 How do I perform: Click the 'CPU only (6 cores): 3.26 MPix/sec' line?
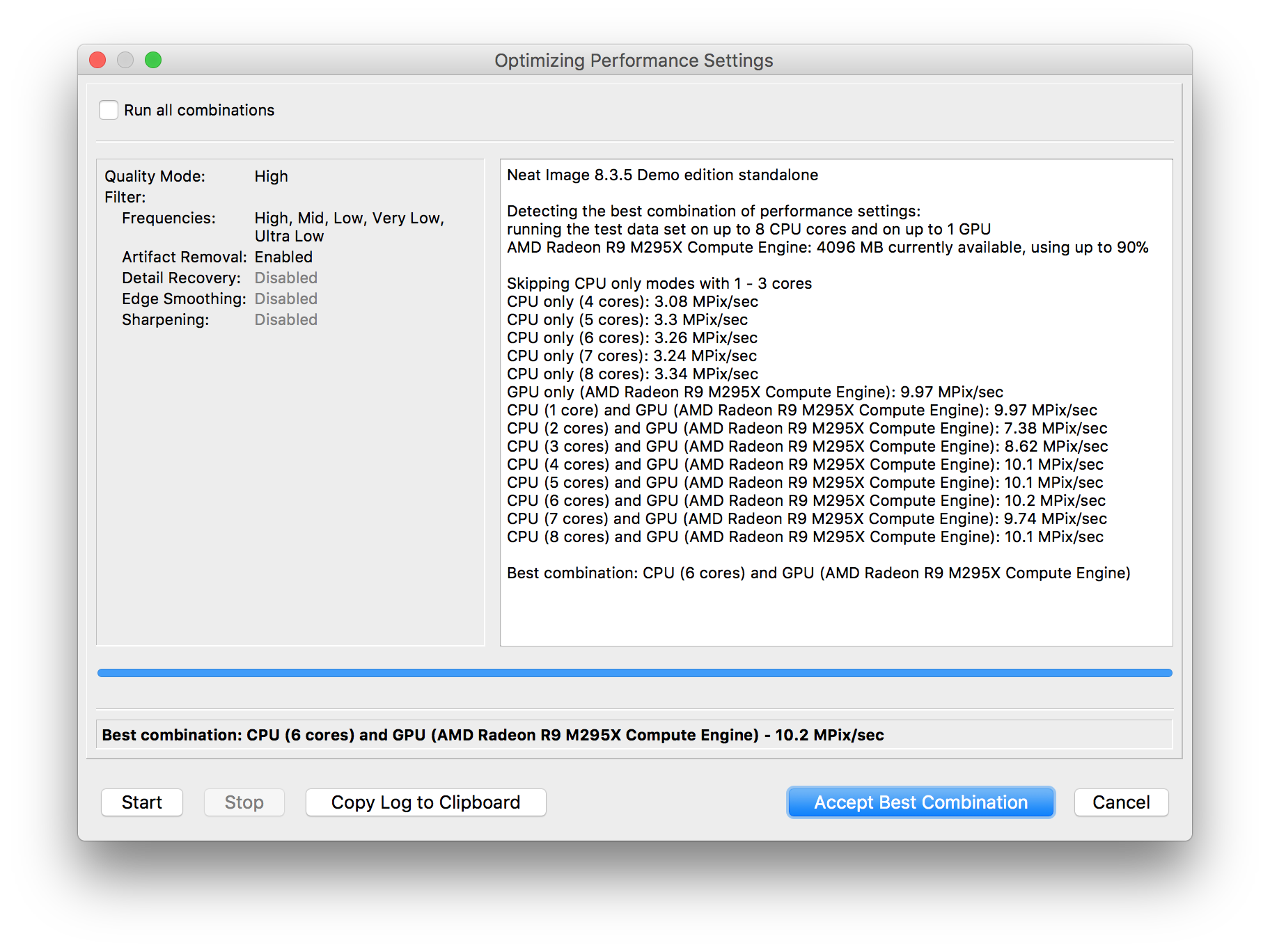(632, 338)
